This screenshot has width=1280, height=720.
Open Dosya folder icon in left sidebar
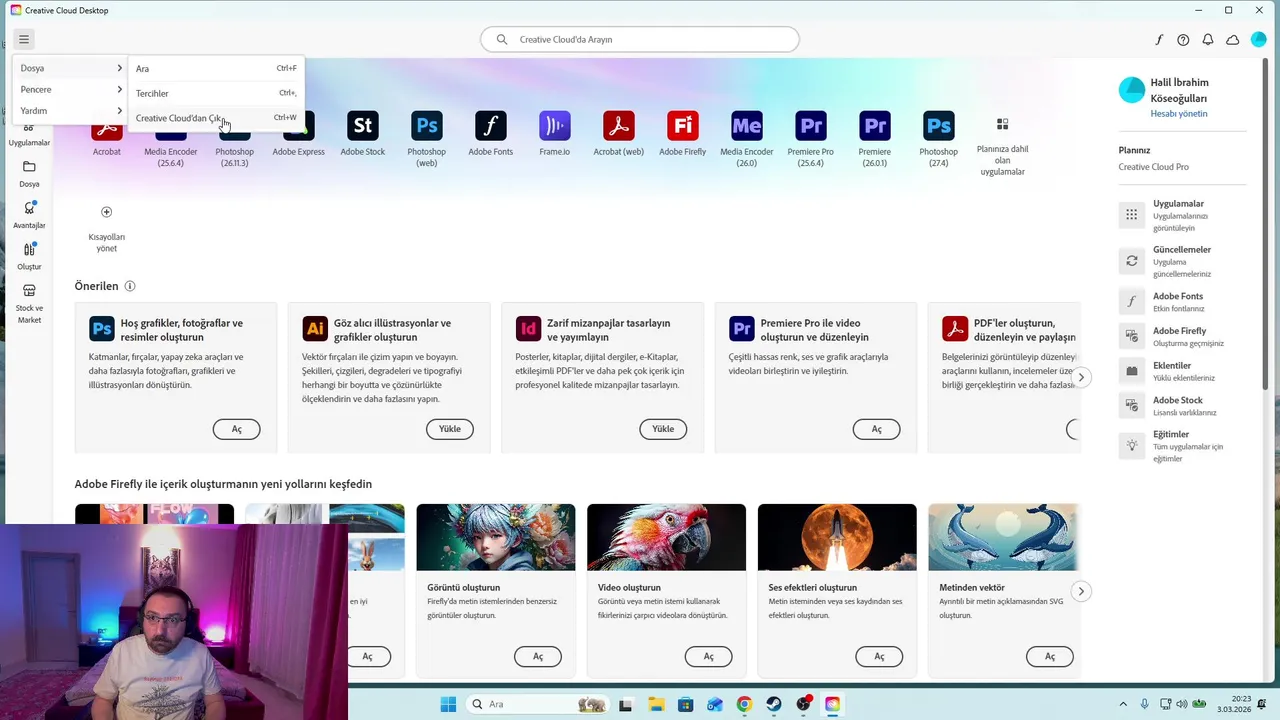pos(29,167)
